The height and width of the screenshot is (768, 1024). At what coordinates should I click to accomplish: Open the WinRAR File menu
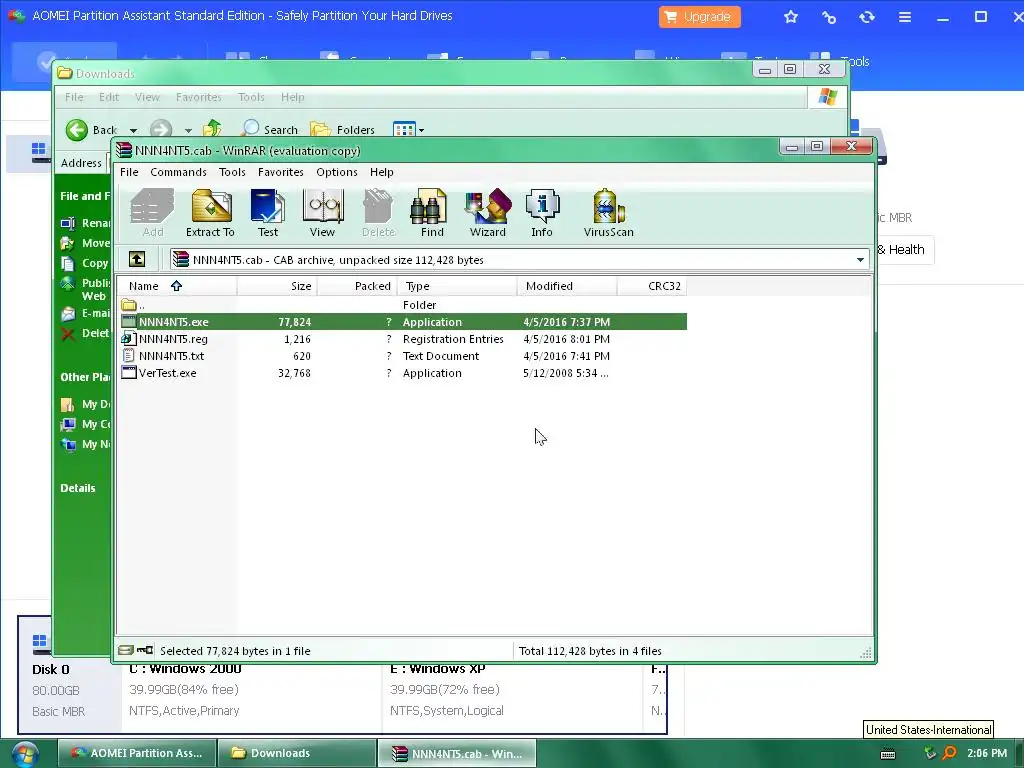point(129,172)
